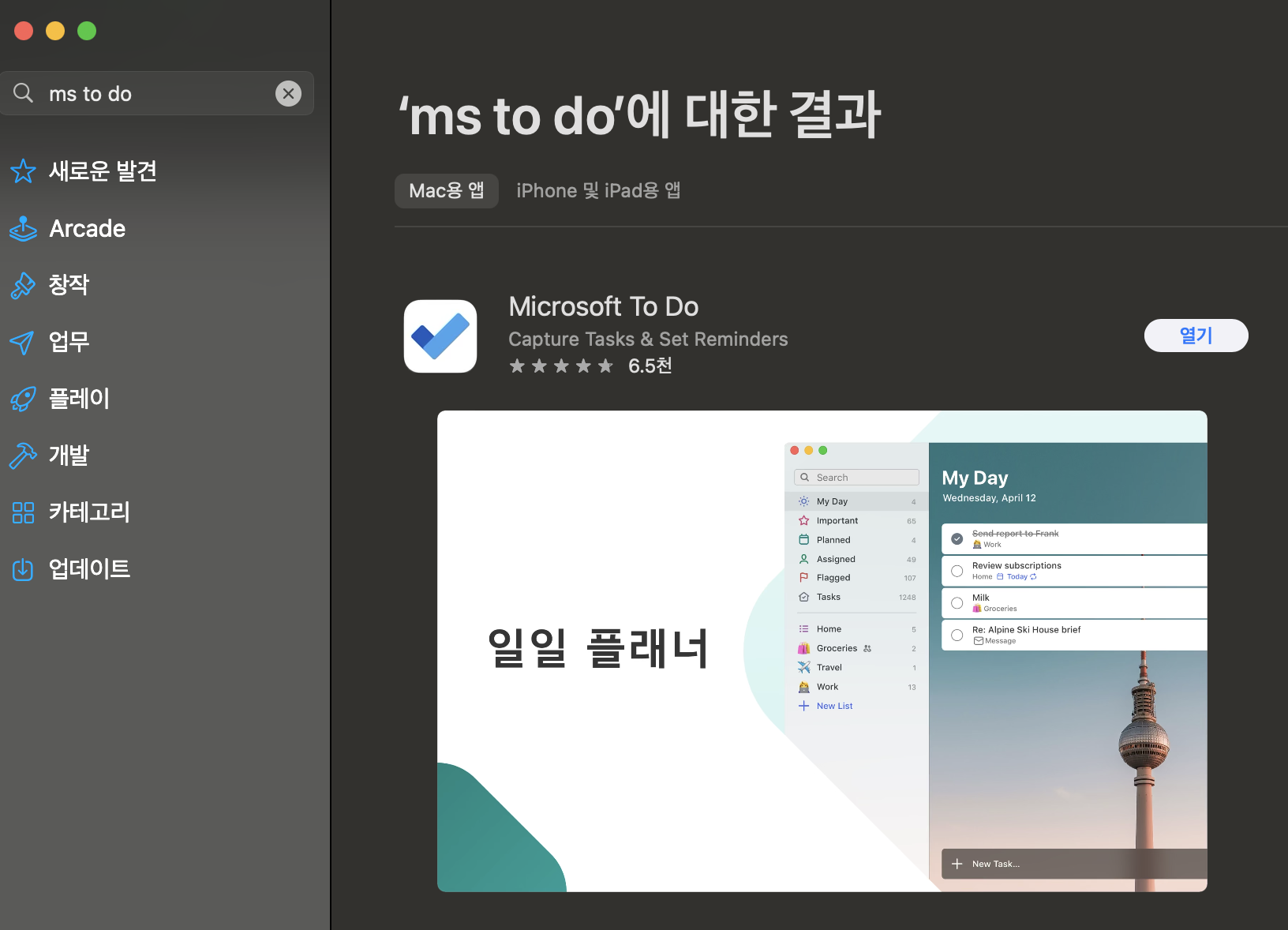The width and height of the screenshot is (1288, 930).
Task: Click the five-star rating row
Action: click(x=561, y=366)
